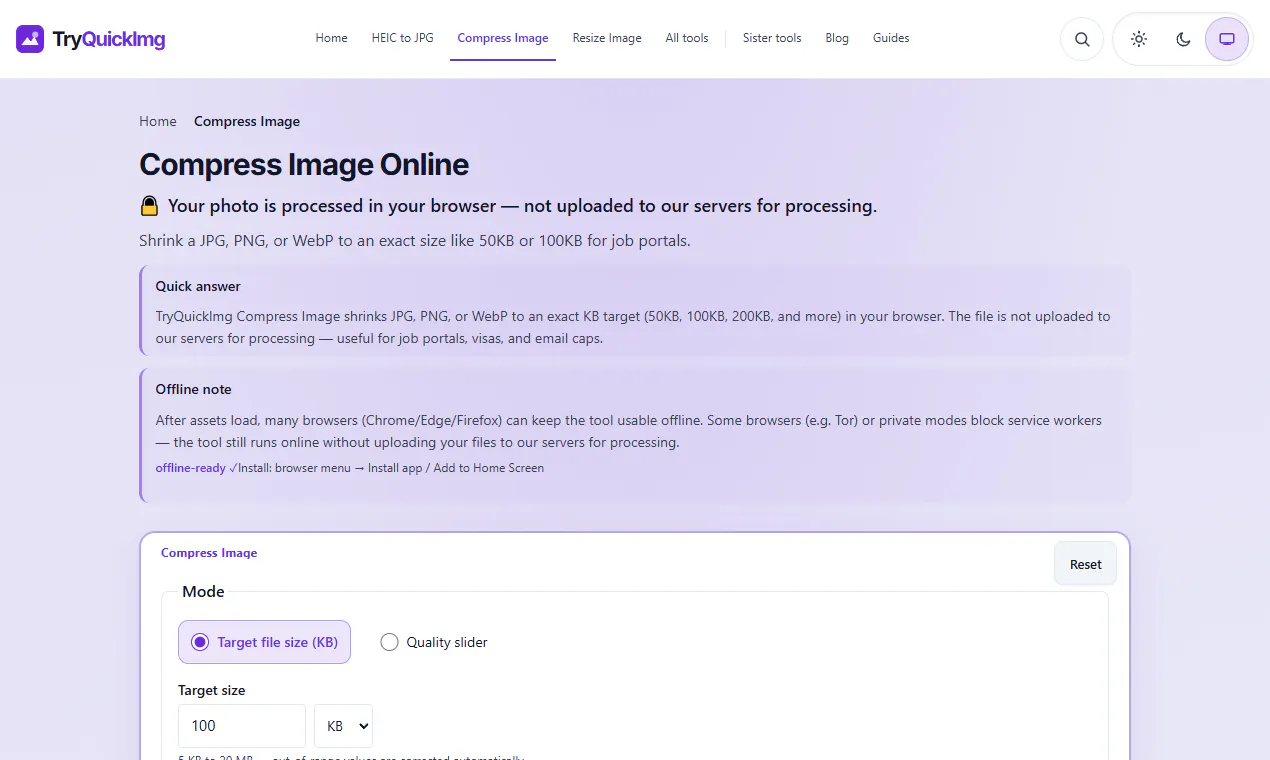Click the Quick answer heading

point(198,286)
